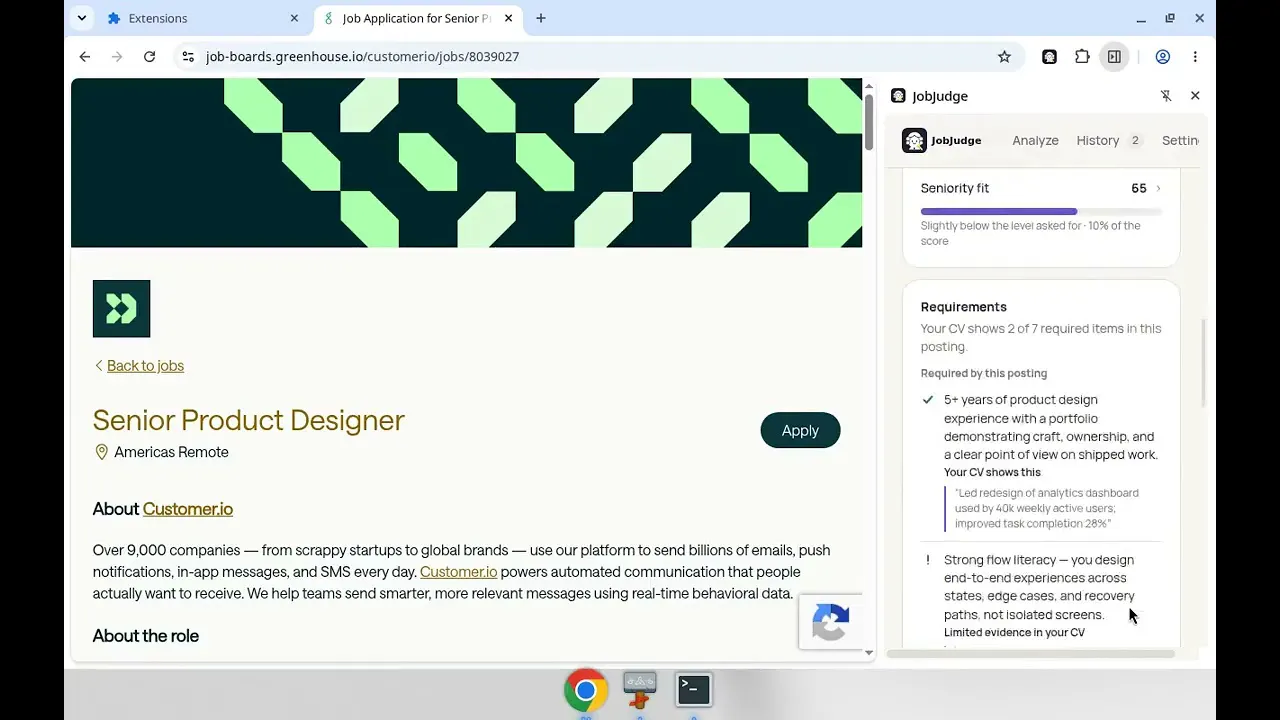Click the quoted analytics dashboard CV excerpt
This screenshot has width=1280, height=720.
[x=1047, y=508]
